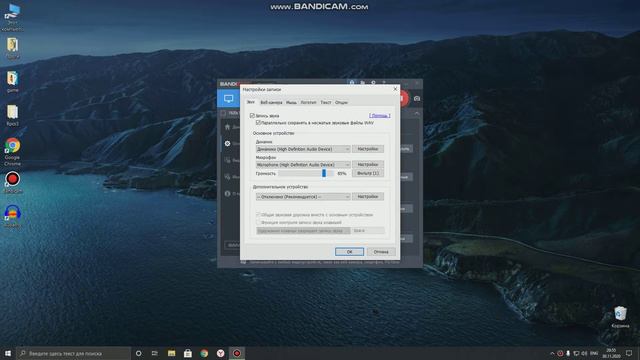Open the Google Chrome desktop shortcut
The image size is (640, 360).
point(12,151)
